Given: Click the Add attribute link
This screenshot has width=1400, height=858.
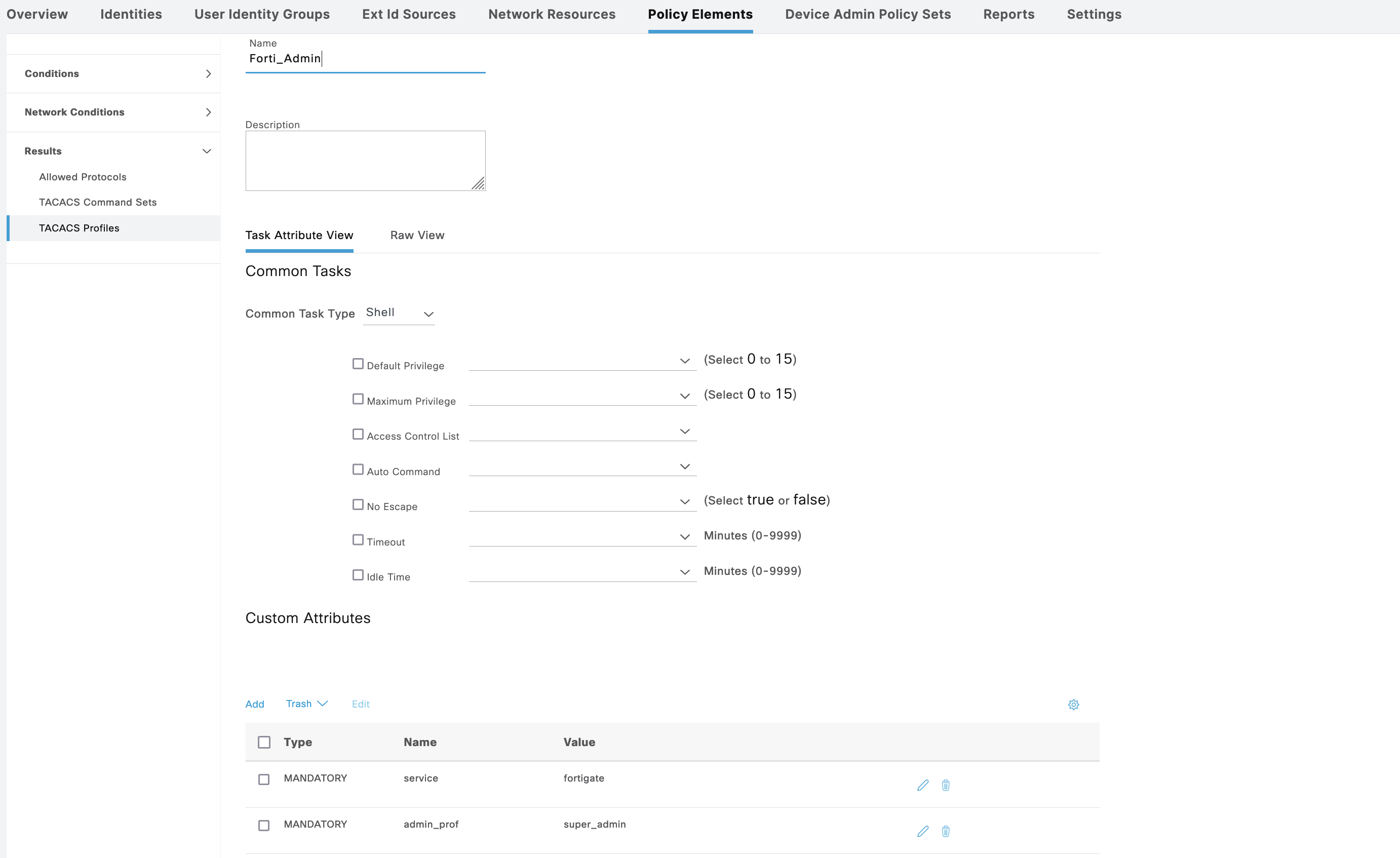Looking at the screenshot, I should (255, 704).
